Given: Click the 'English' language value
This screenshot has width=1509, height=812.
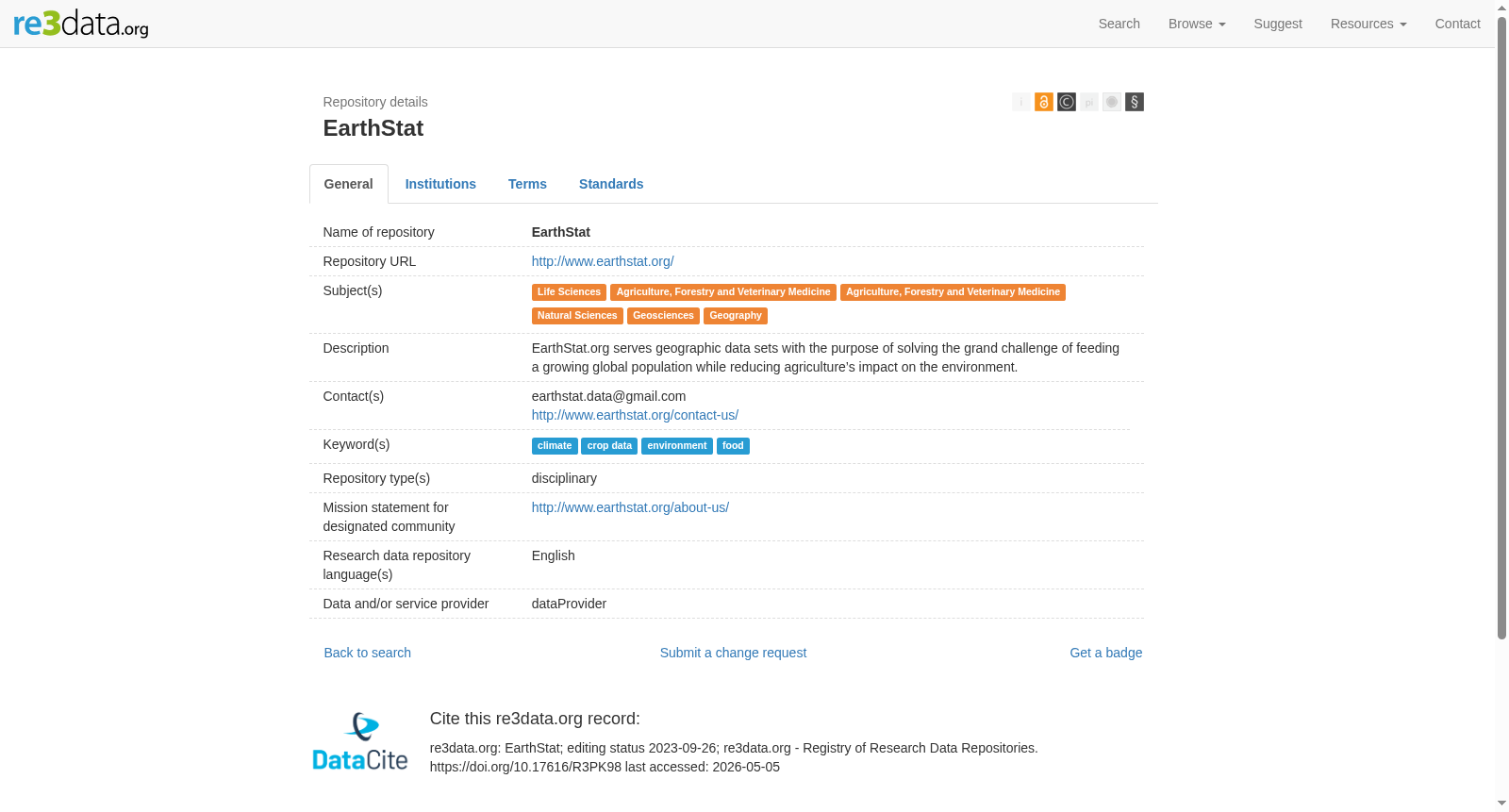Looking at the screenshot, I should point(554,555).
